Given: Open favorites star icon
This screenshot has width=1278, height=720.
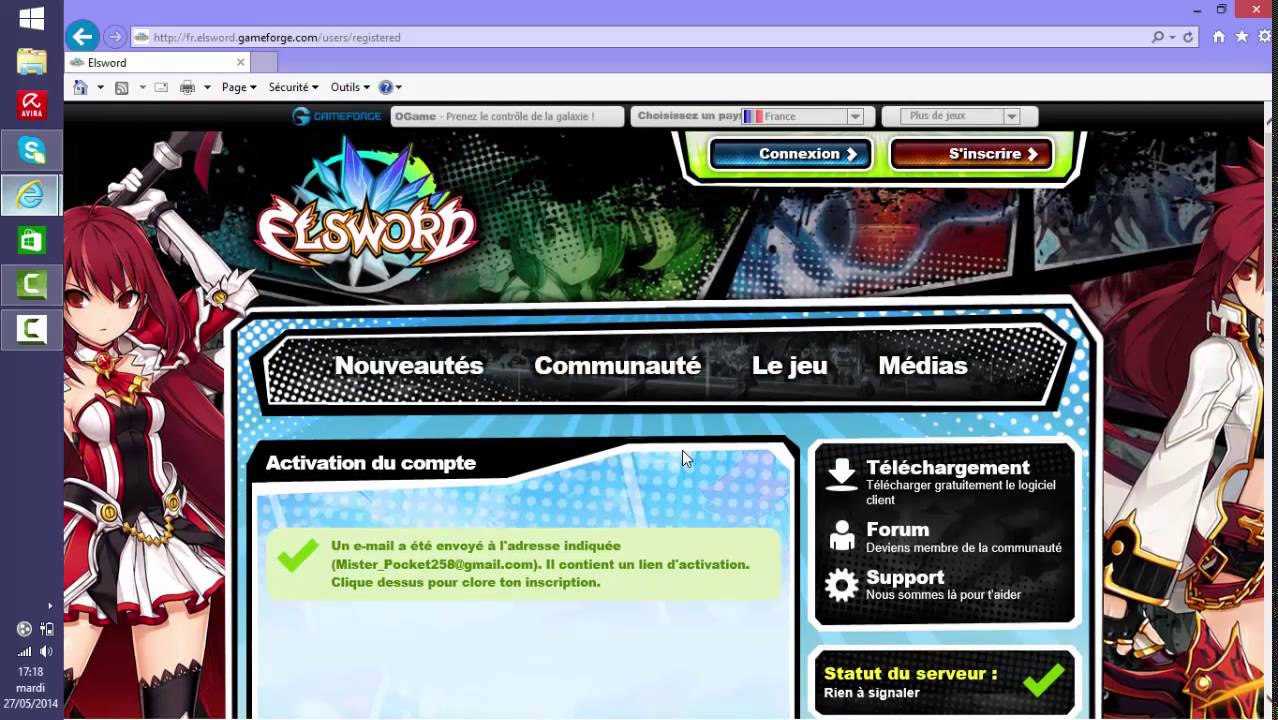Looking at the screenshot, I should (1242, 37).
